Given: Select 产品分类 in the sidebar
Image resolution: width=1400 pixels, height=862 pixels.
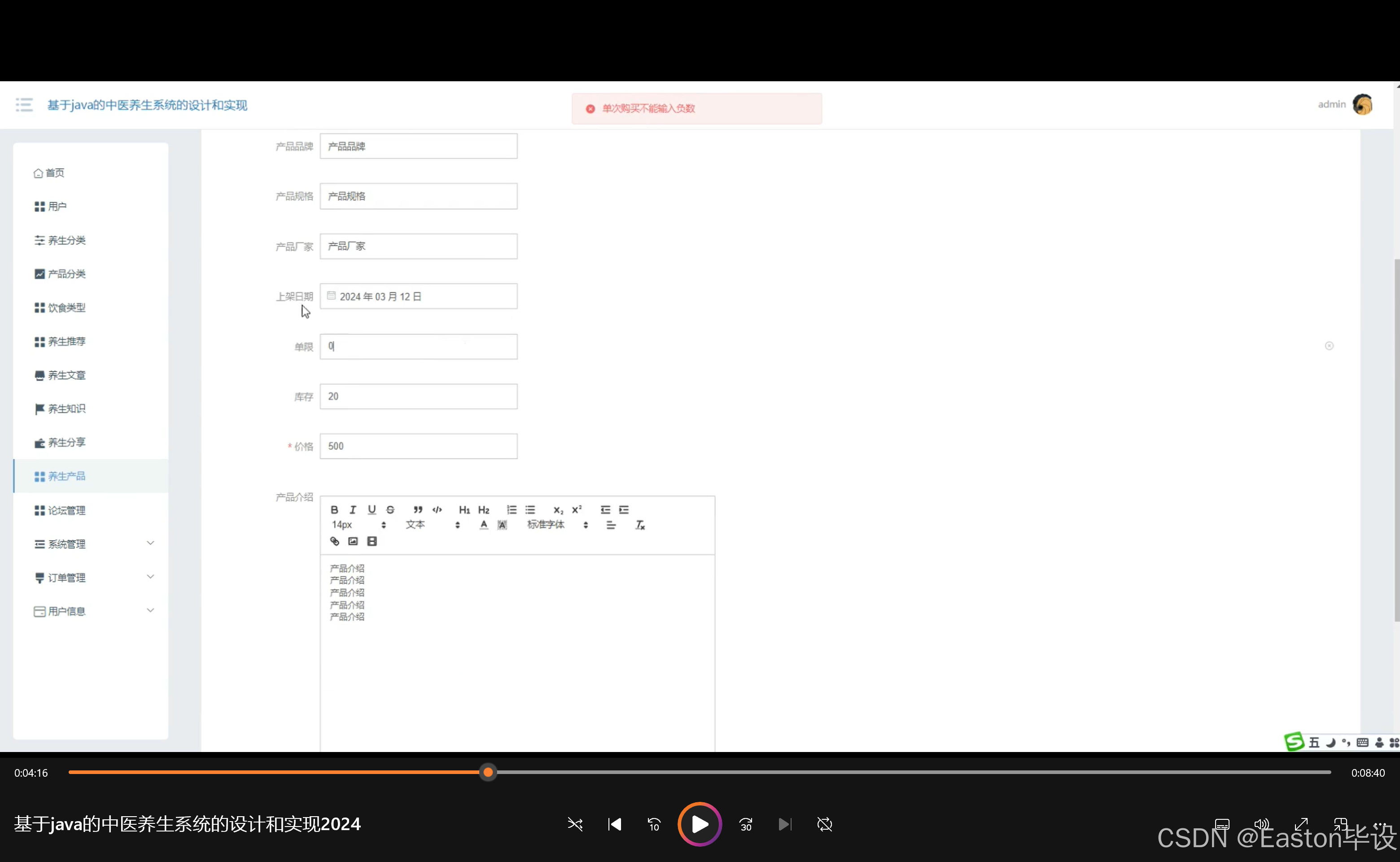Looking at the screenshot, I should 67,274.
